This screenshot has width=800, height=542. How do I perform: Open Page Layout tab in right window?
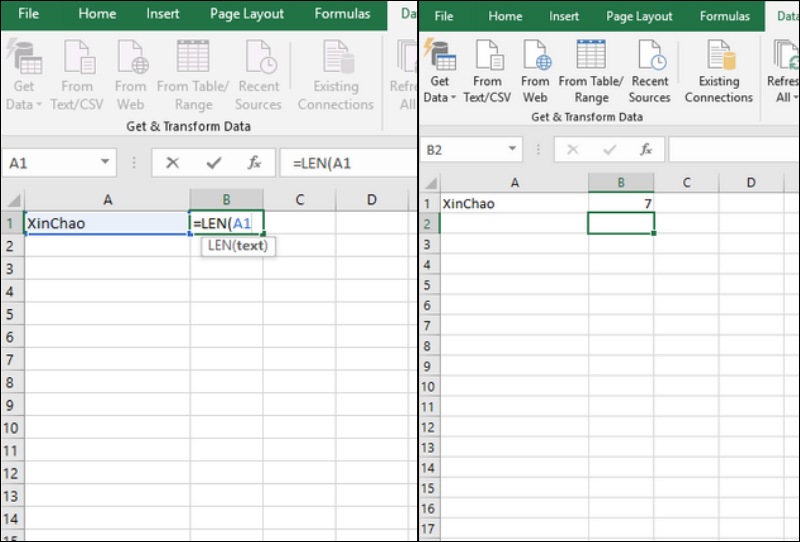click(x=639, y=16)
